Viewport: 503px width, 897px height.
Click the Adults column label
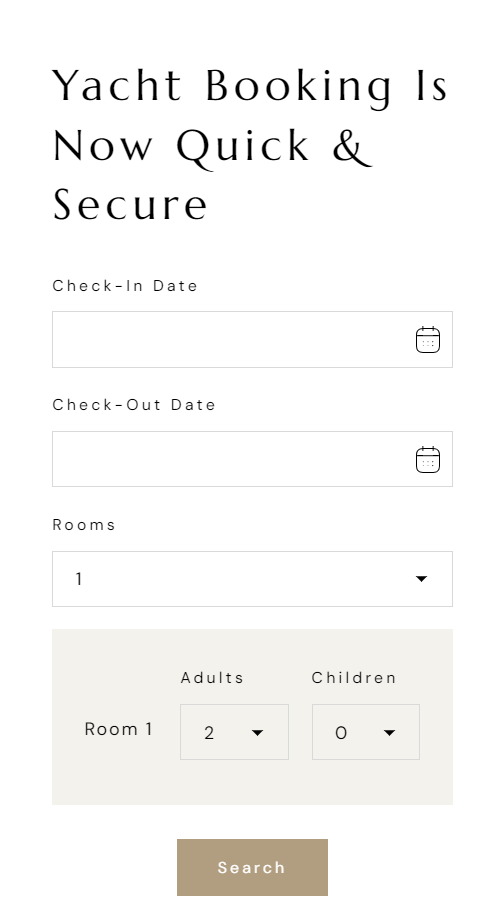[212, 678]
